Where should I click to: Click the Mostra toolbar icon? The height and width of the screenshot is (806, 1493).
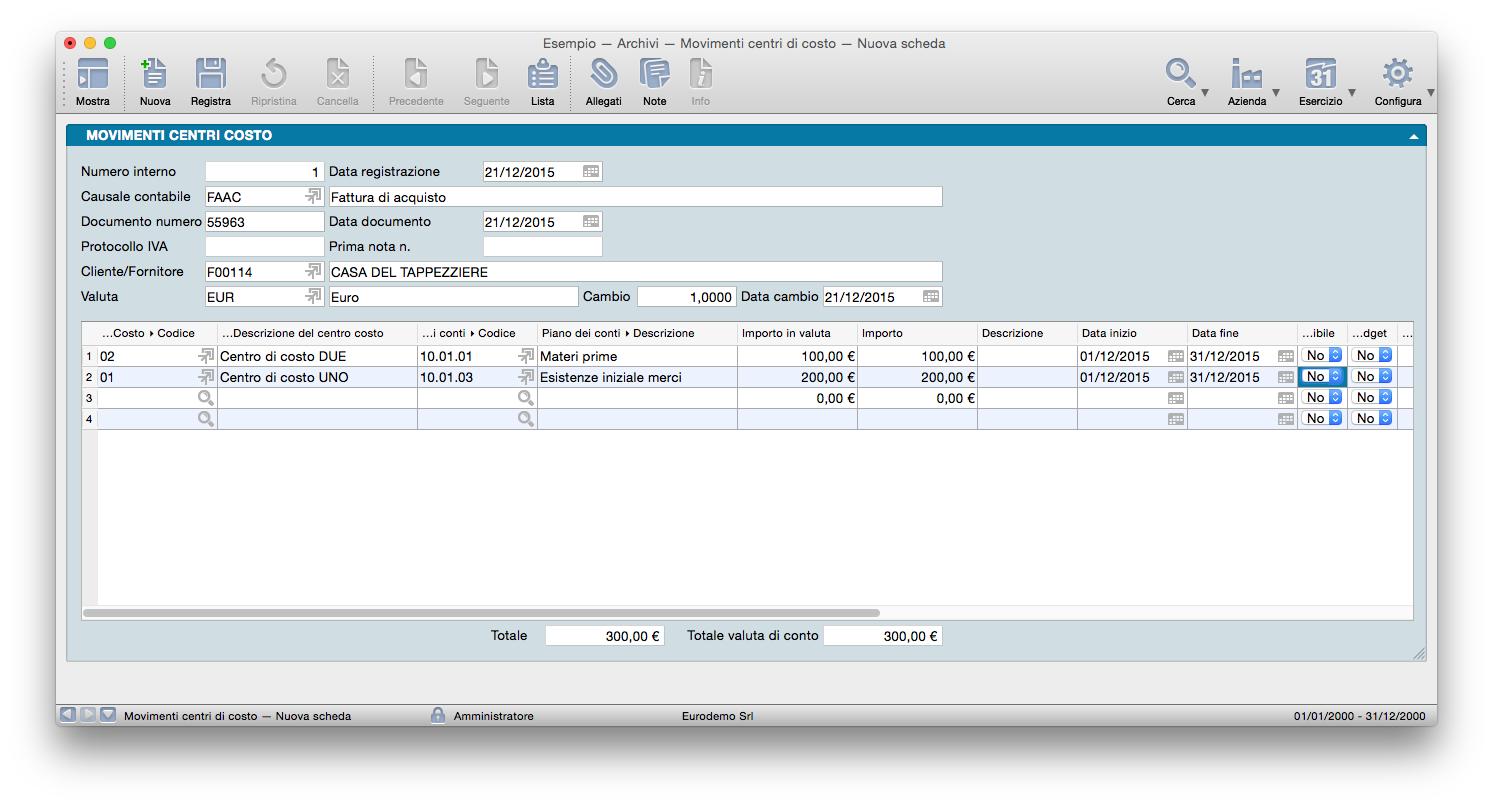(x=93, y=75)
